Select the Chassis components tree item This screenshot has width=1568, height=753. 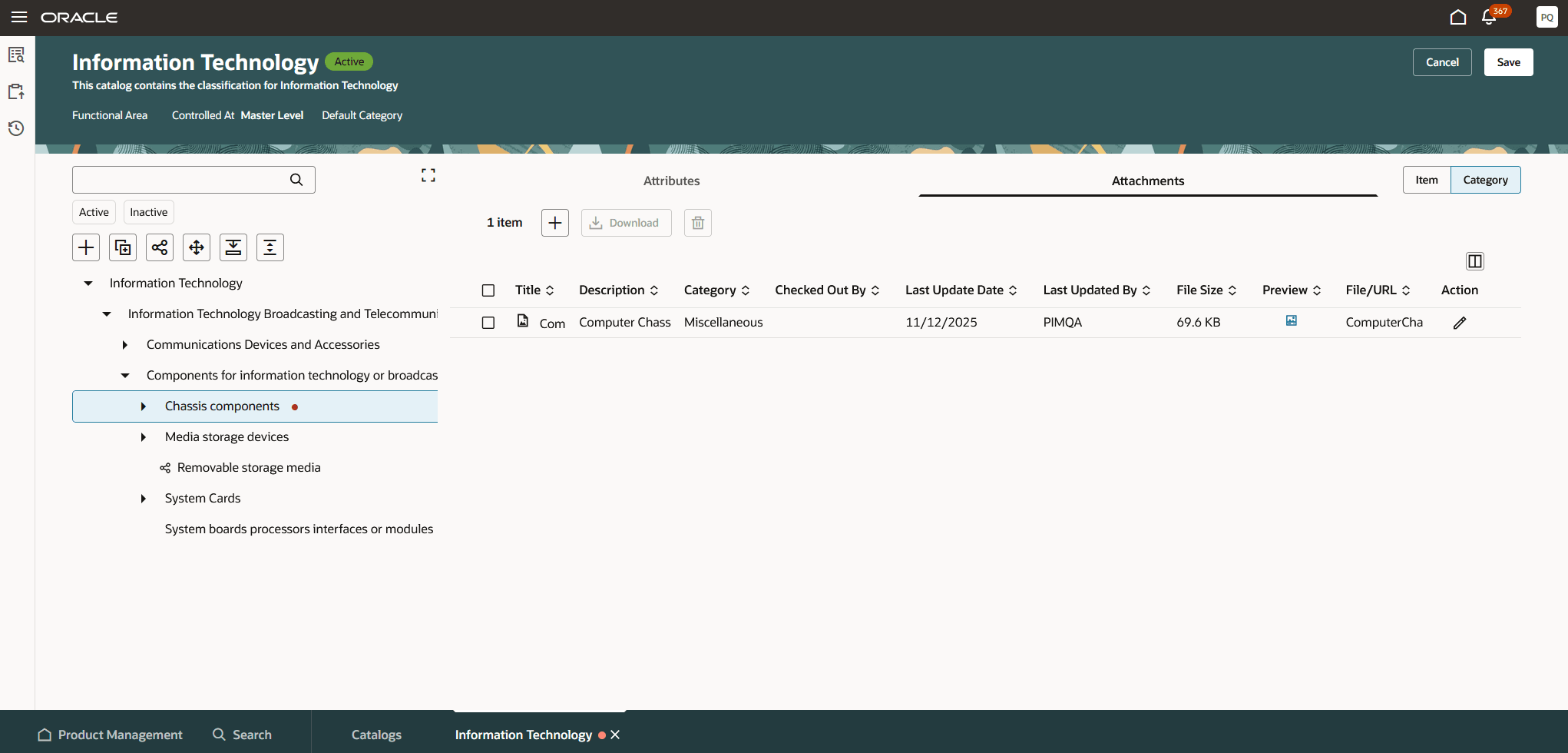[x=255, y=406]
